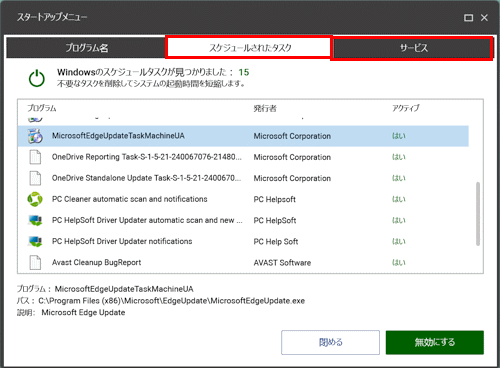Click the OneDrive Standalone Update Task file icon
The height and width of the screenshot is (368, 500).
(35, 178)
